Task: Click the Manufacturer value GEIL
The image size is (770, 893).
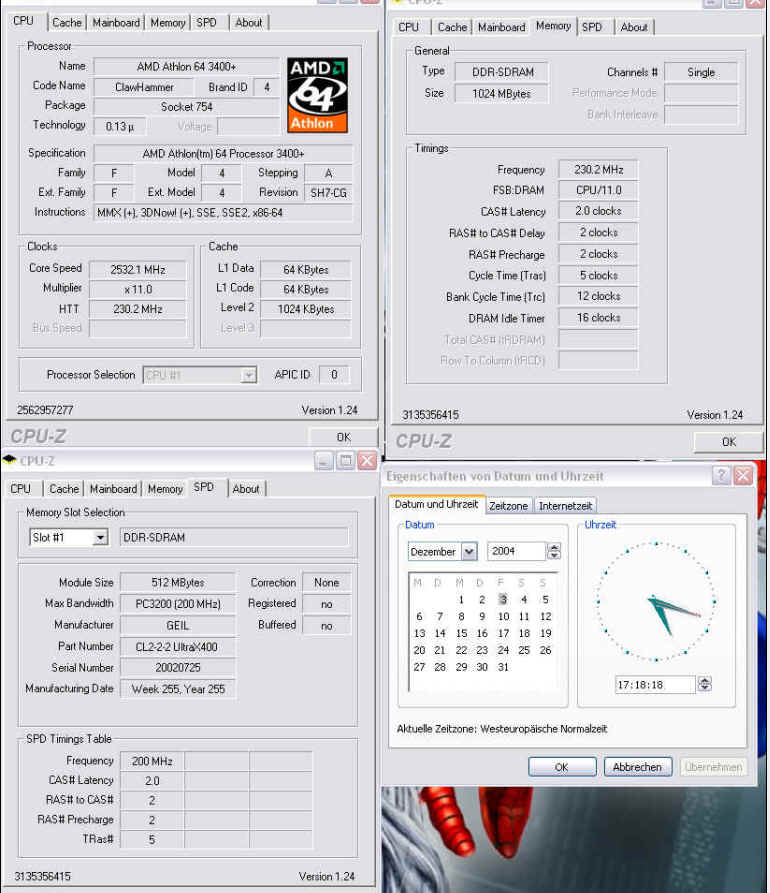Action: (178, 625)
